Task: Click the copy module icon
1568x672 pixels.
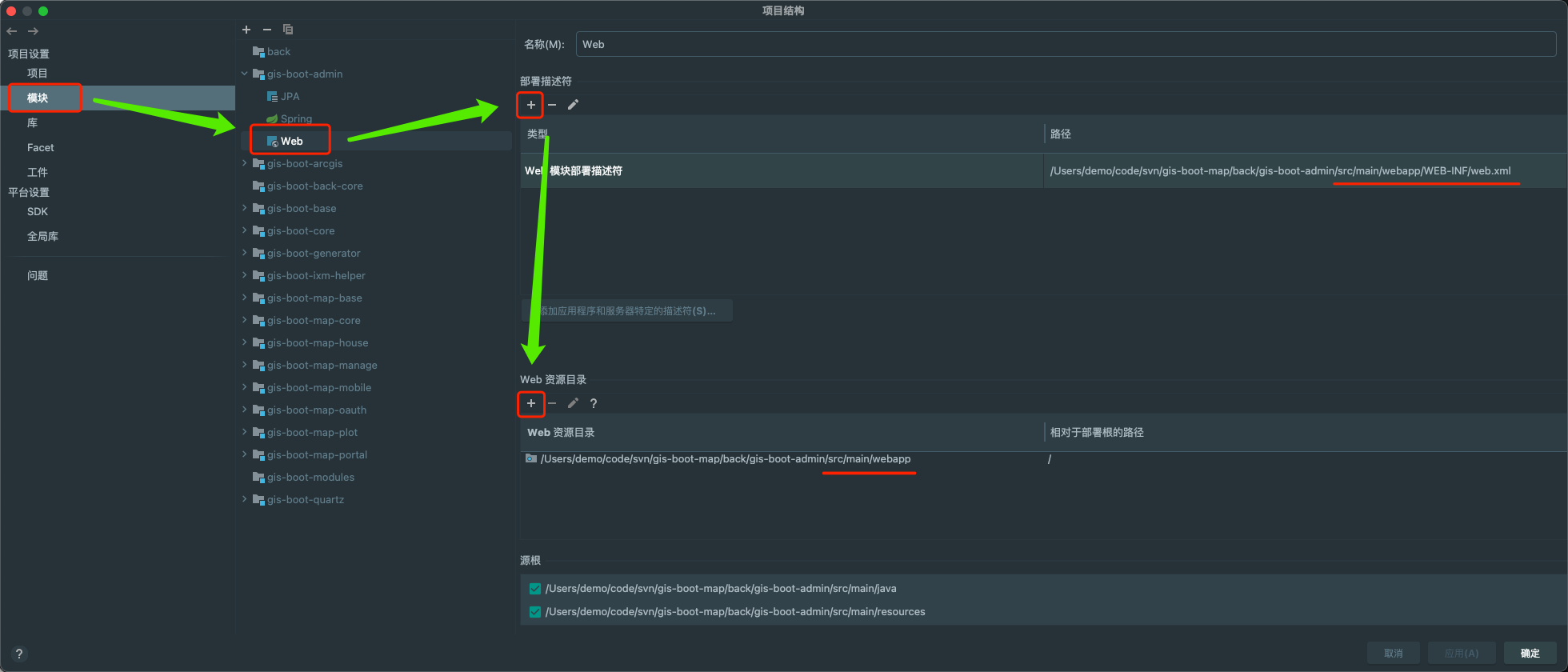Action: tap(288, 30)
